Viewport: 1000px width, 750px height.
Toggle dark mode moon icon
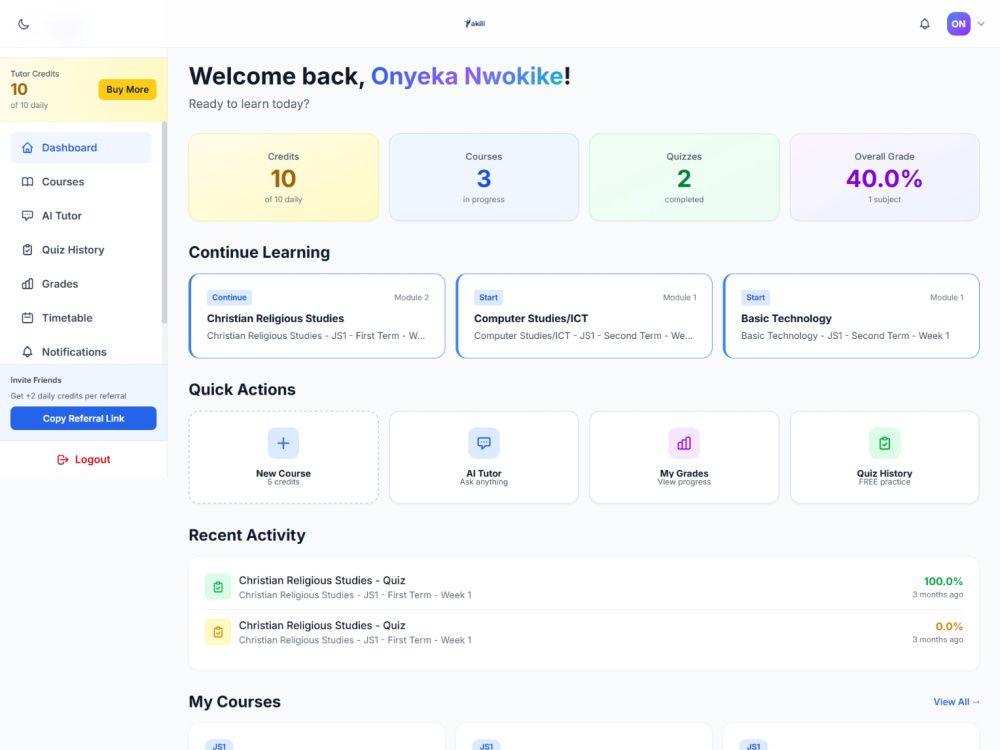point(24,24)
